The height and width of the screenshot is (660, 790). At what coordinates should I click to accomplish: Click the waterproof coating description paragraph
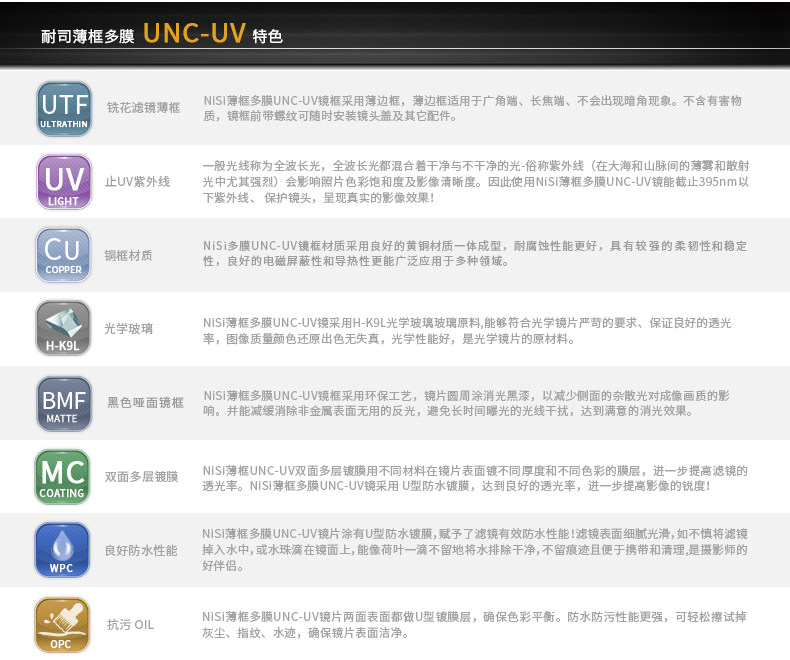[x=475, y=549]
